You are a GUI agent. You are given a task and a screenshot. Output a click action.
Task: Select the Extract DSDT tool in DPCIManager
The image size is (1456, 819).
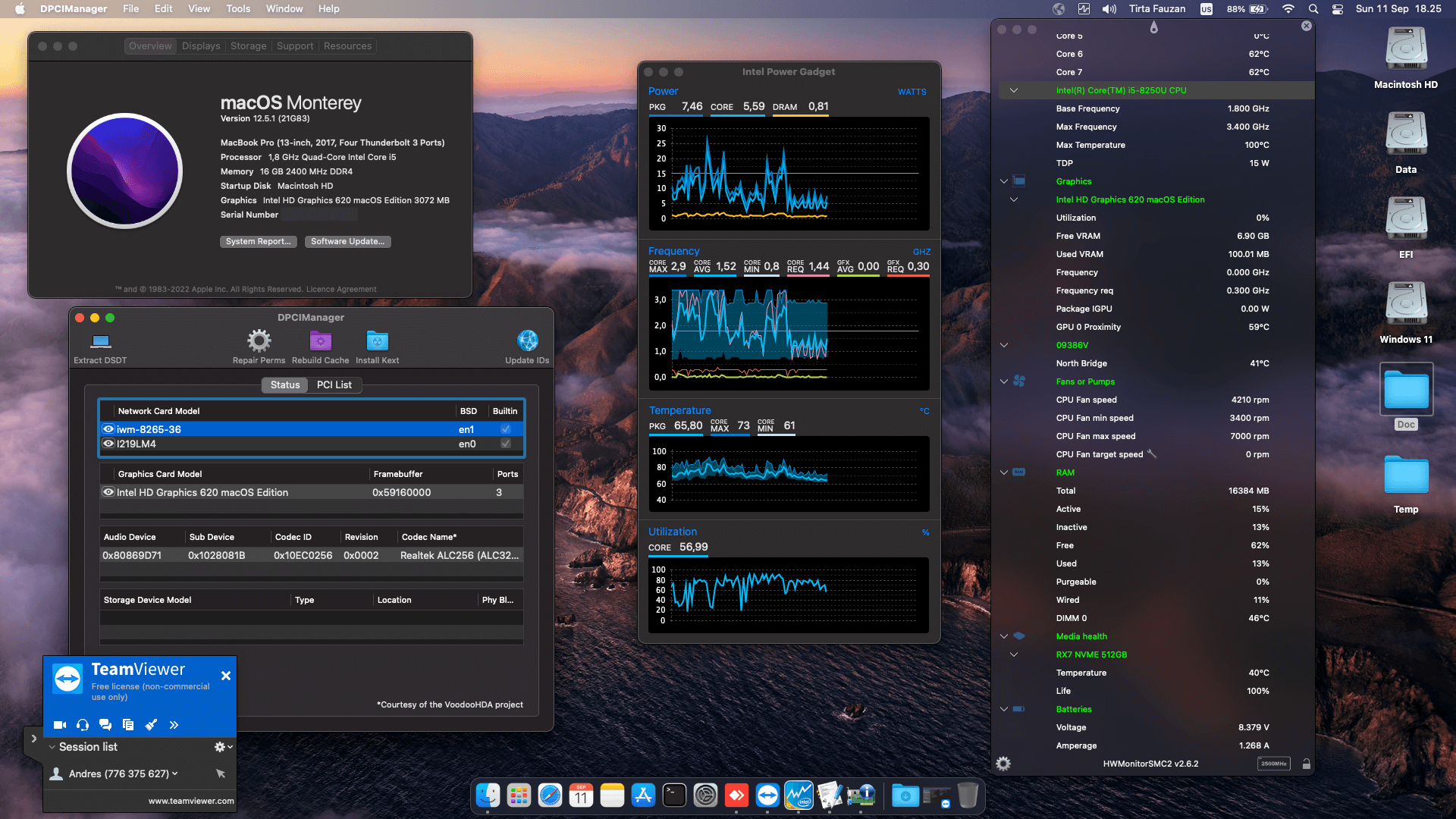click(x=99, y=340)
